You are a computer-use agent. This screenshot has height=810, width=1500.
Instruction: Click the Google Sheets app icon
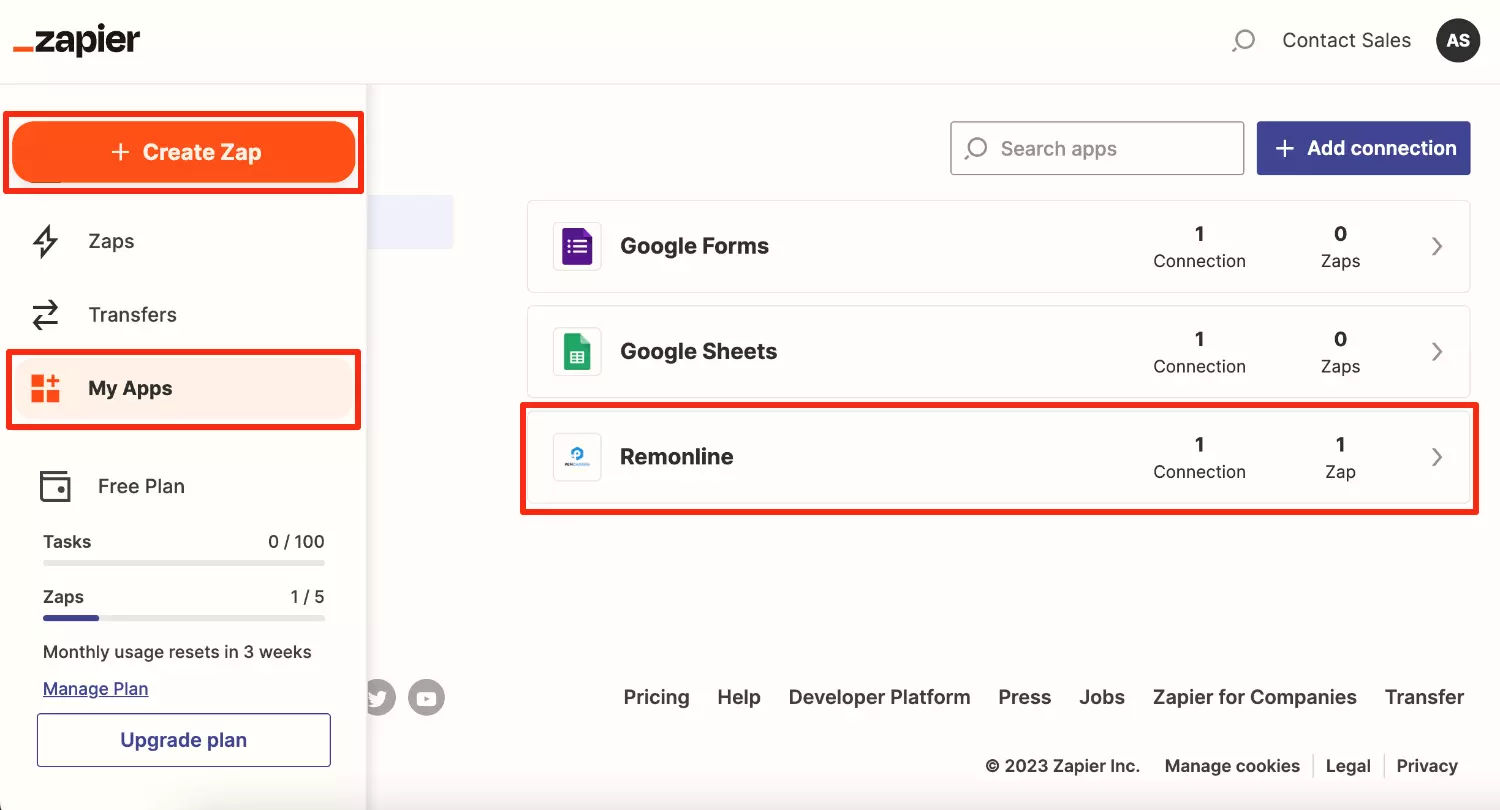tap(577, 351)
